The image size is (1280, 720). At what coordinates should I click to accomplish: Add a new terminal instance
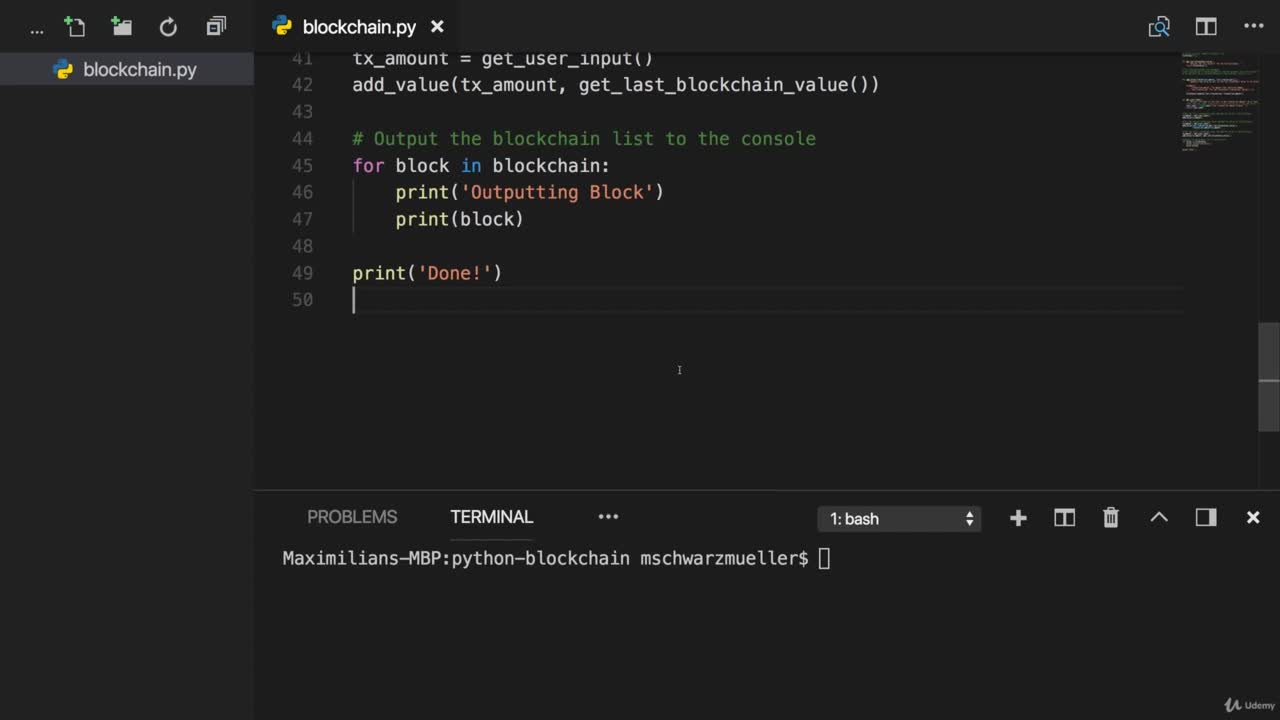point(1018,517)
